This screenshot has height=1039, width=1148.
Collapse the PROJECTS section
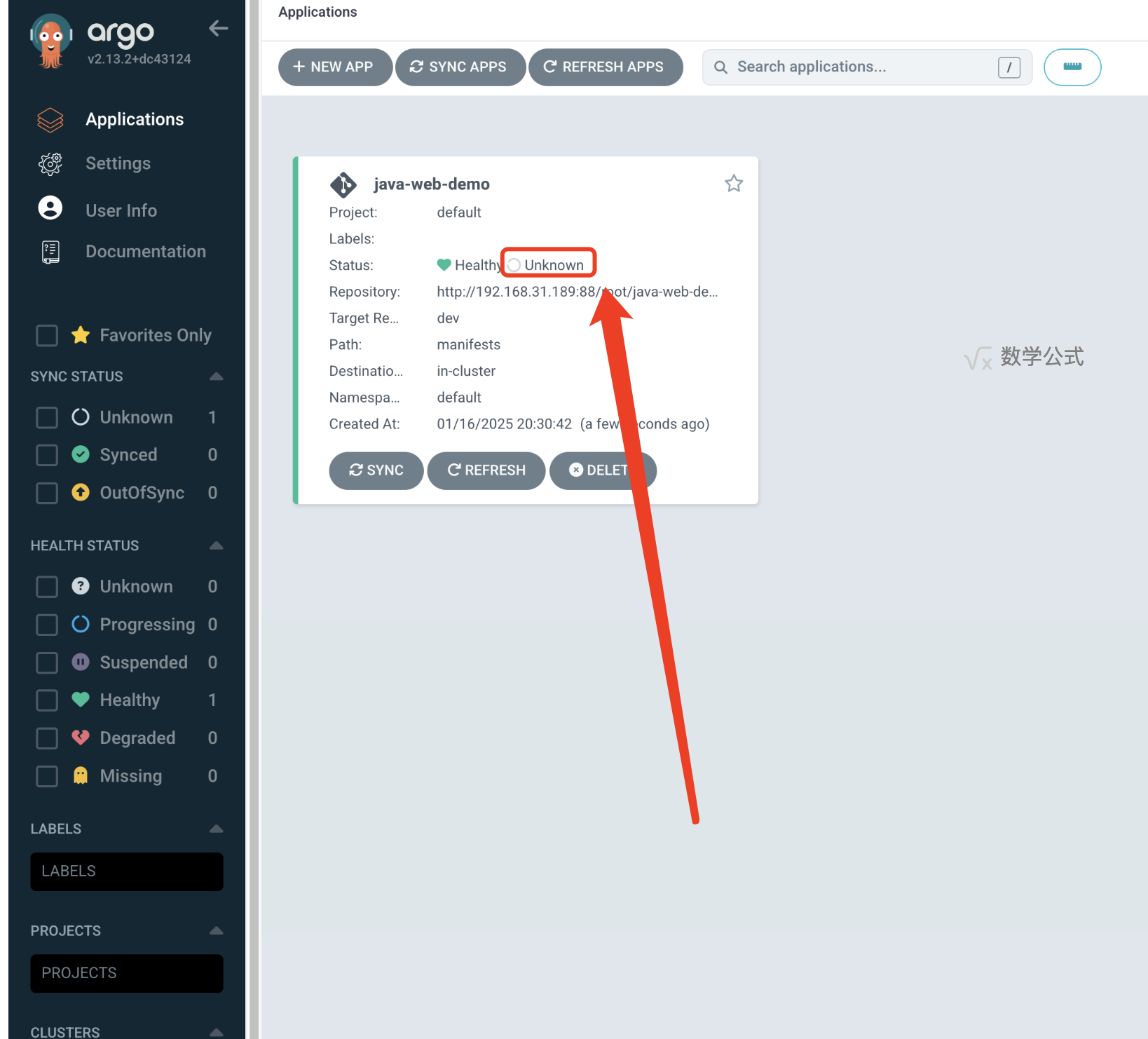(217, 930)
